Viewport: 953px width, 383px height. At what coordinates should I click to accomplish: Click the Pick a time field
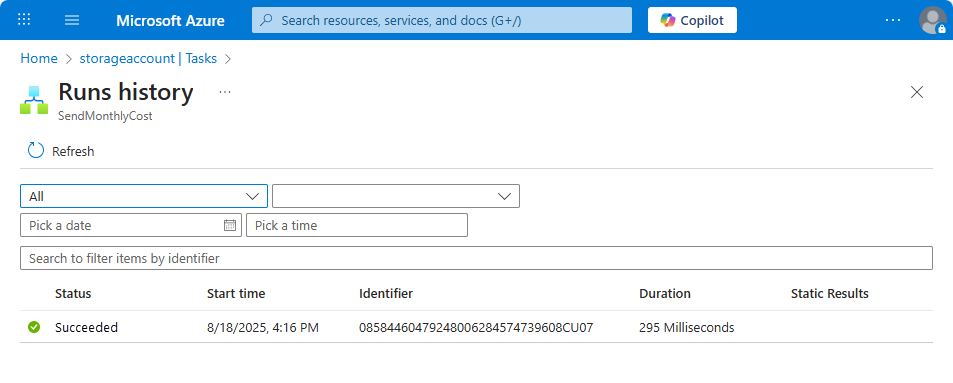click(x=357, y=225)
